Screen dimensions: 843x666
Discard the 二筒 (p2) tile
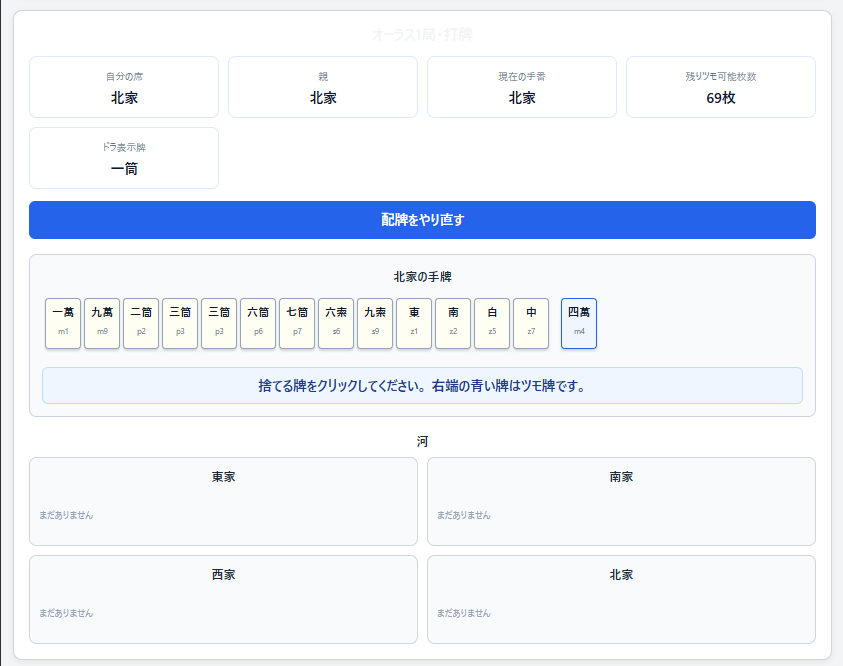141,324
